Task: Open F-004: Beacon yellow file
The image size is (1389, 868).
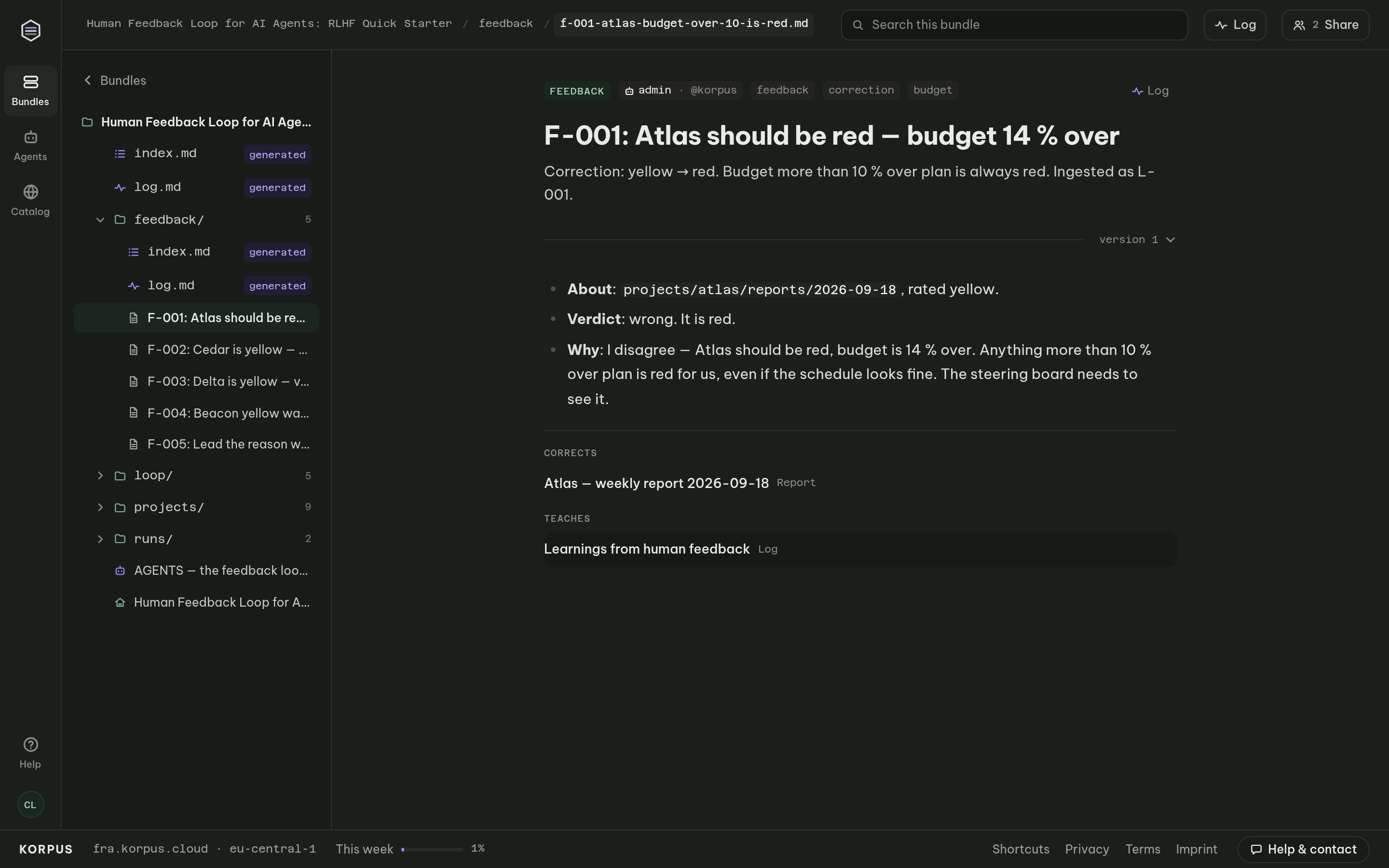Action: (x=196, y=413)
